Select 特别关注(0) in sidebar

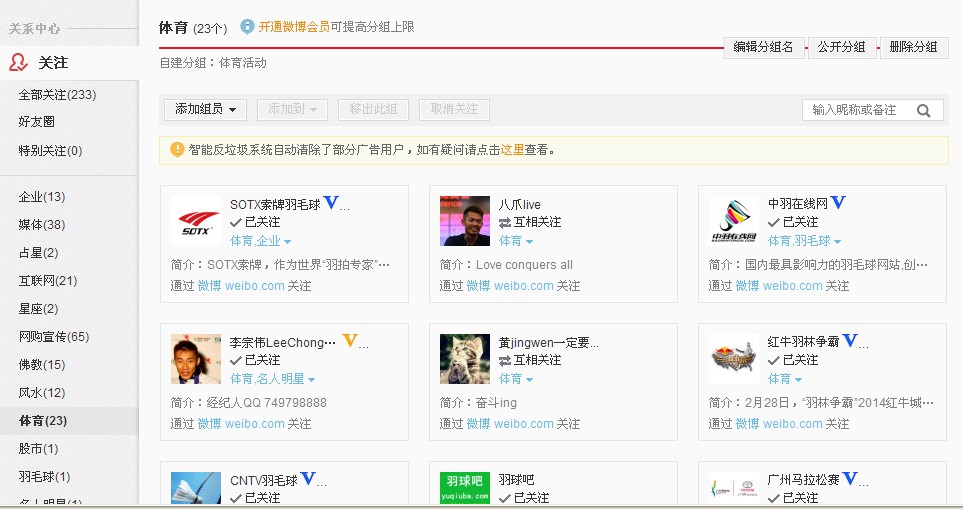click(50, 150)
